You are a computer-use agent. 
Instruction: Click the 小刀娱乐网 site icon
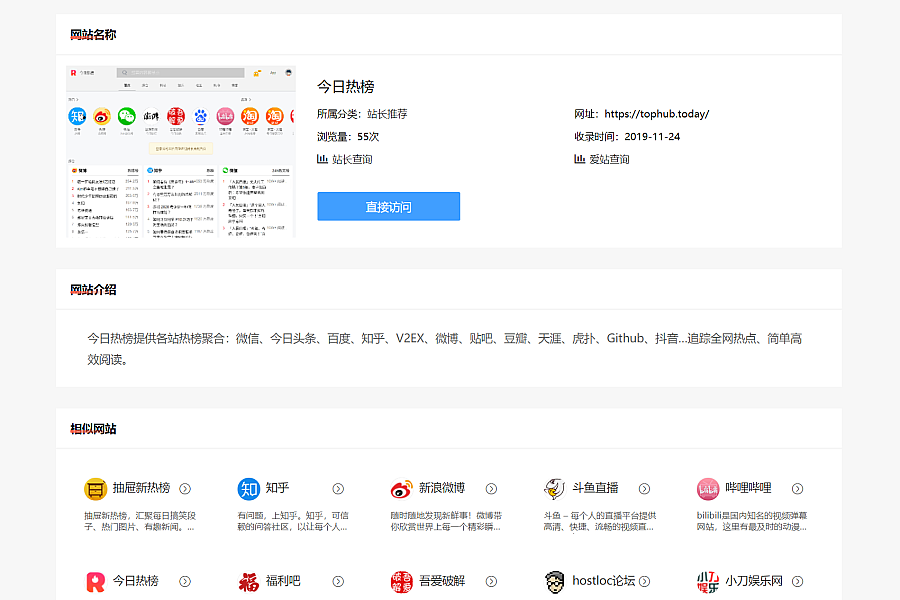(x=708, y=582)
